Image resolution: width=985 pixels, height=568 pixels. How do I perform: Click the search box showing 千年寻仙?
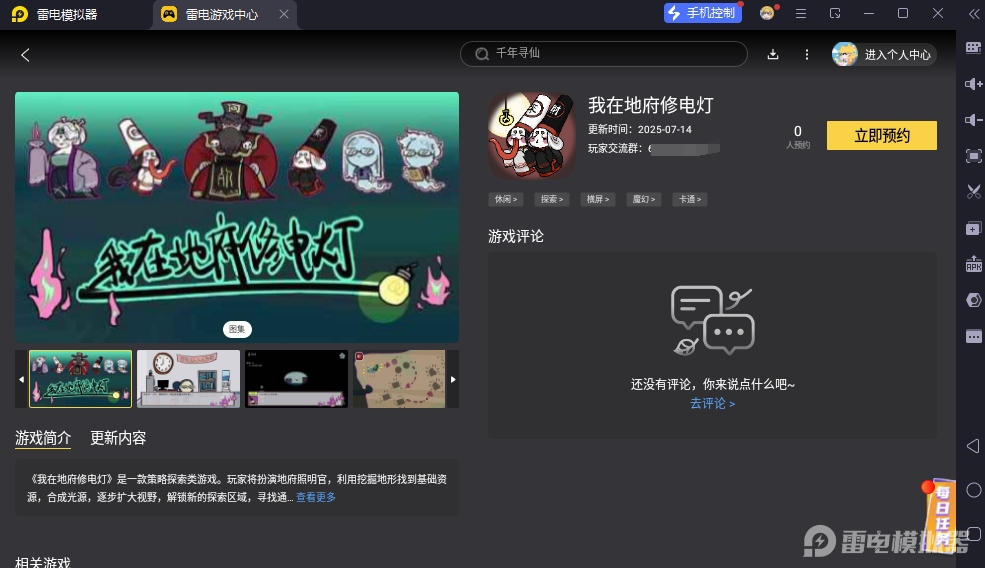pyautogui.click(x=604, y=54)
